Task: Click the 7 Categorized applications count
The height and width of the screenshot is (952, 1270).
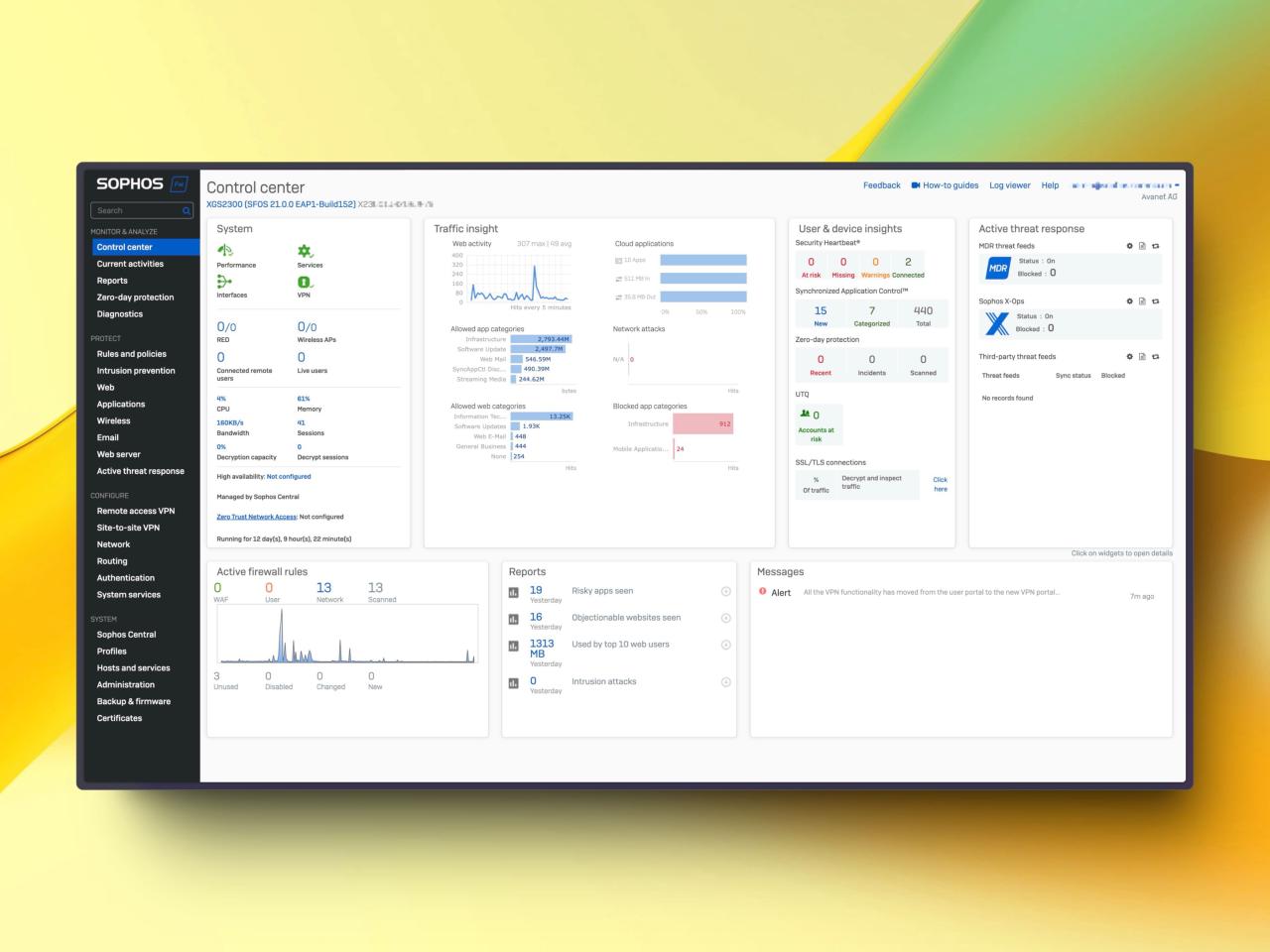Action: [x=872, y=310]
